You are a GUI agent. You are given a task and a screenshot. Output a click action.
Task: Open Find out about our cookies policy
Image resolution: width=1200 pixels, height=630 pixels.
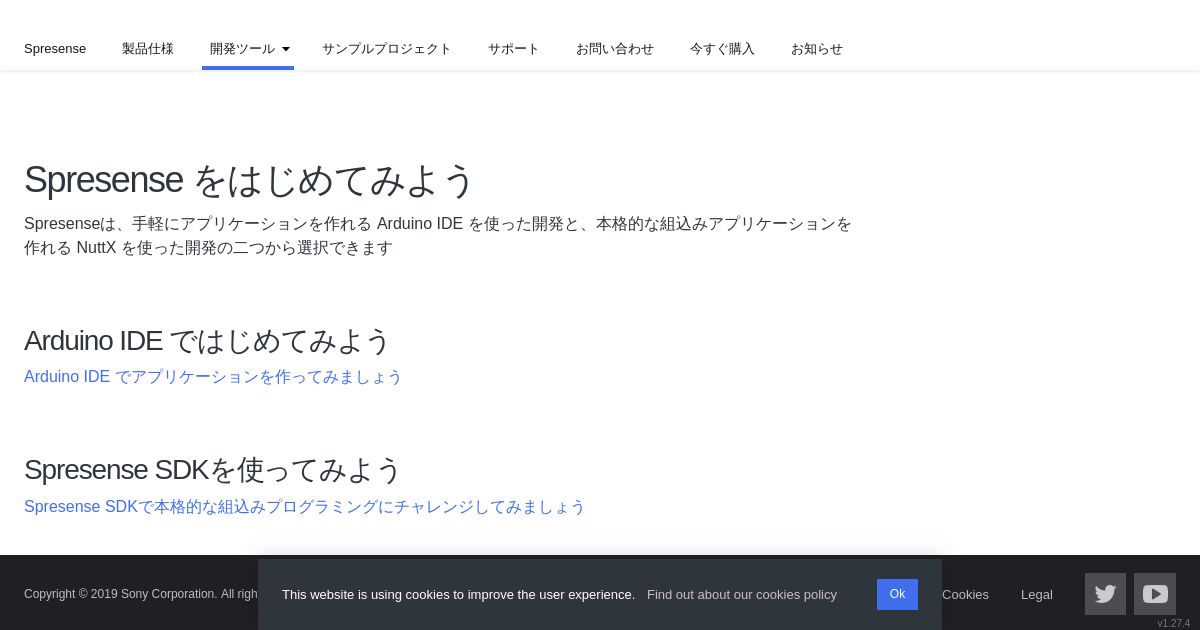742,594
